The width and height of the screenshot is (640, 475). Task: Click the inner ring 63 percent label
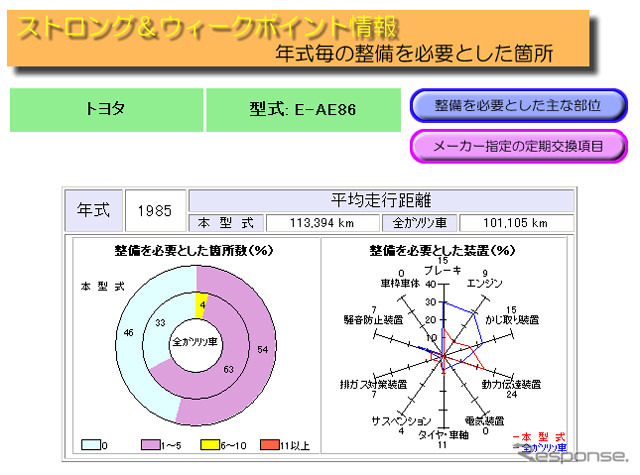pos(229,369)
